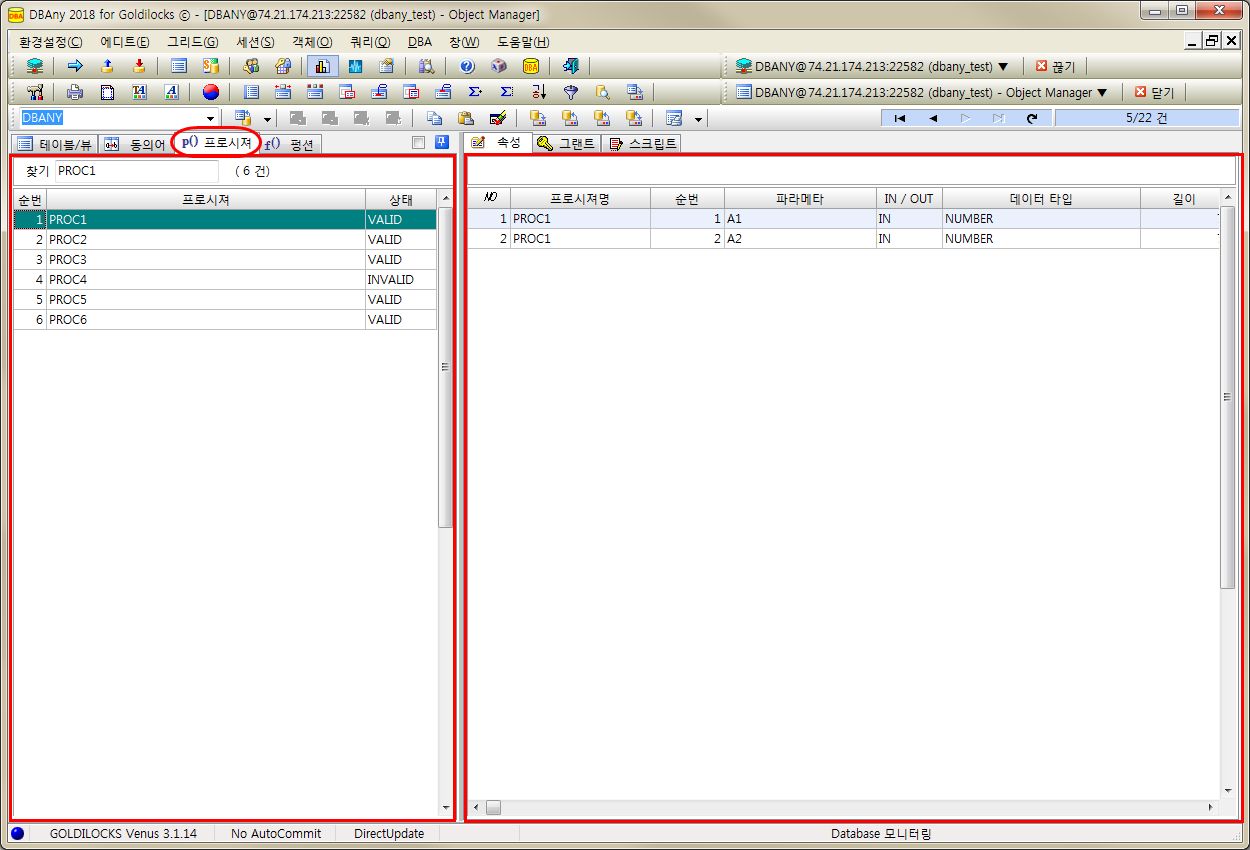Click the 3D cube icon
The image size is (1250, 850).
(x=499, y=66)
